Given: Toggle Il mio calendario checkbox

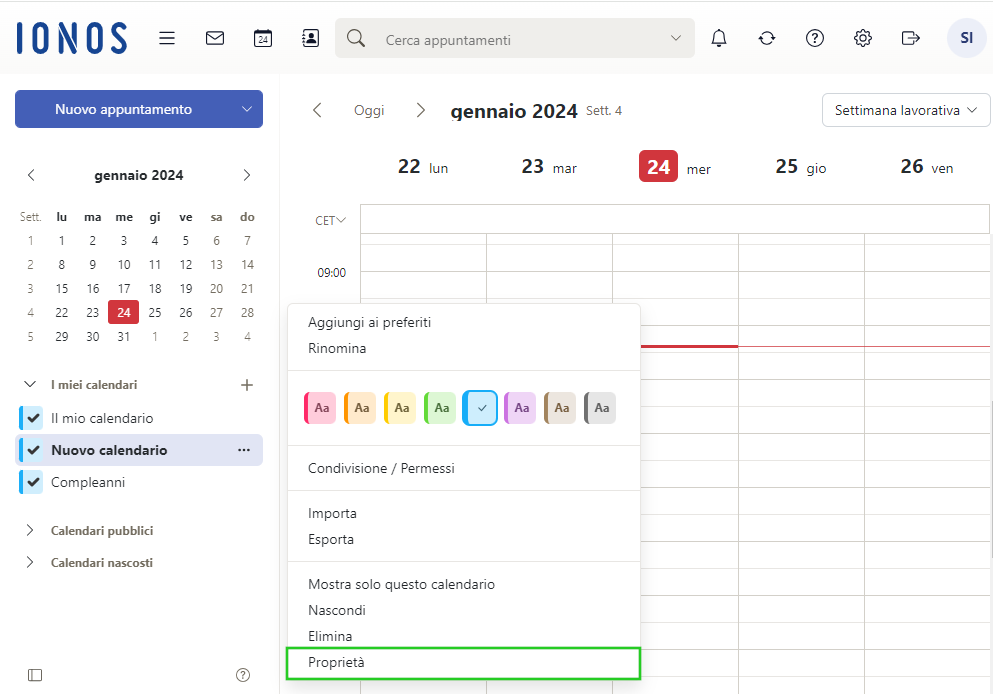Looking at the screenshot, I should 32,418.
